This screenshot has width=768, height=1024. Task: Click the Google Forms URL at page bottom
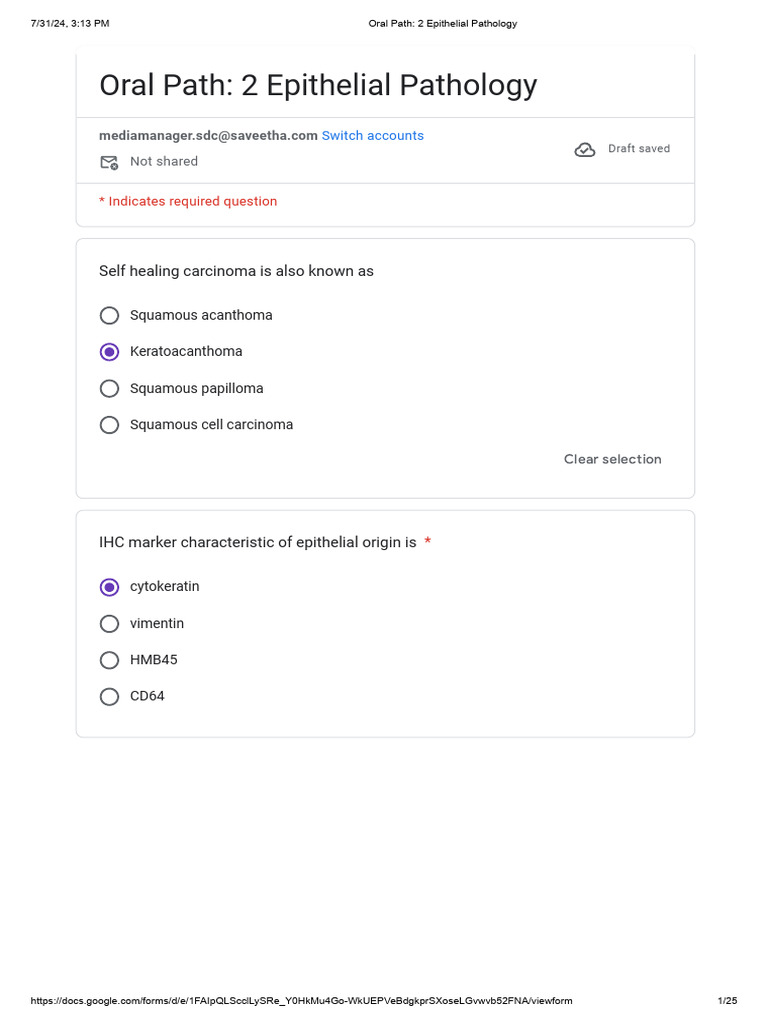tap(301, 1000)
